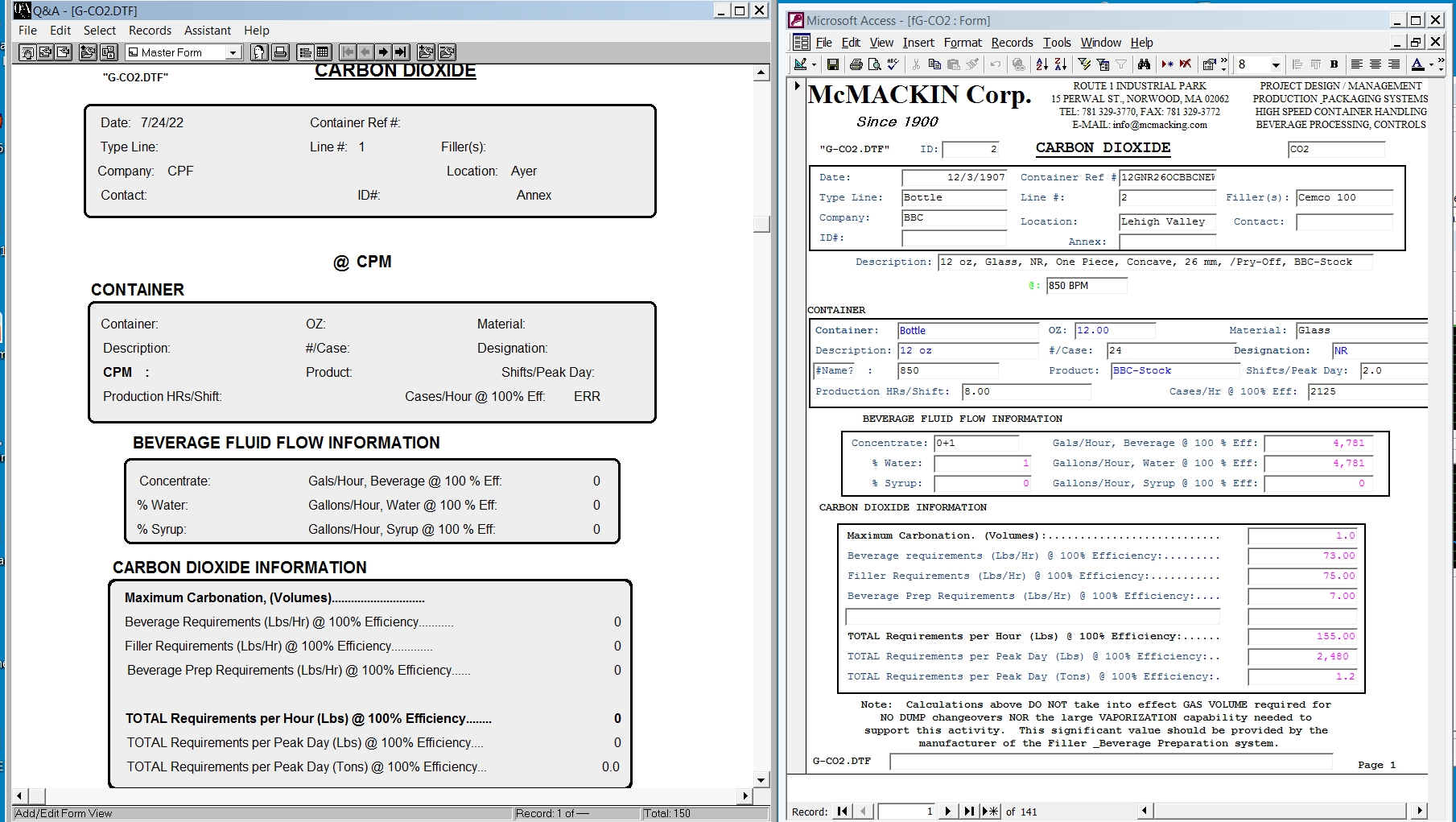Click Filter By Form icon
Viewport: 1456px width, 822px height.
coord(1103,64)
